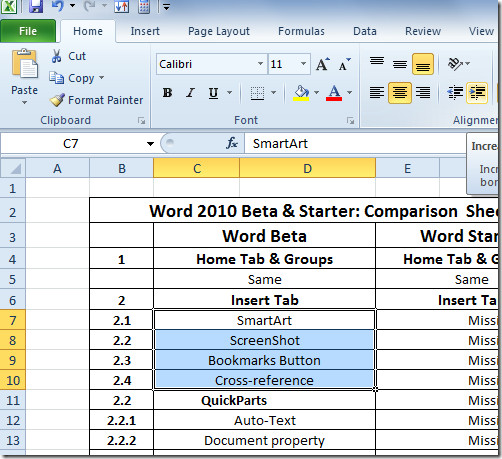The width and height of the screenshot is (502, 459).
Task: Toggle Align Text Left
Action: click(377, 93)
